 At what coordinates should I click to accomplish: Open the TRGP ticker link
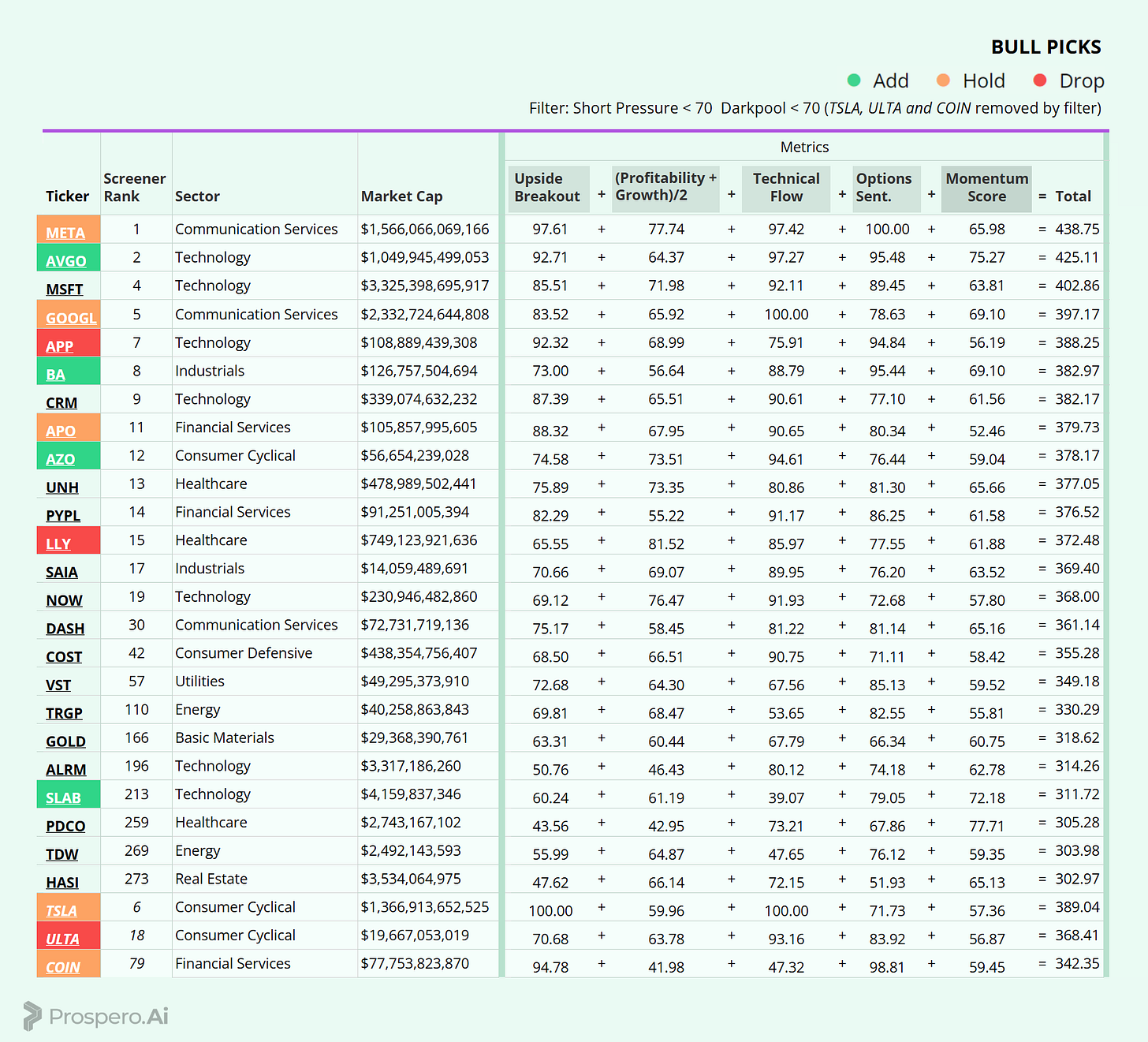click(64, 714)
